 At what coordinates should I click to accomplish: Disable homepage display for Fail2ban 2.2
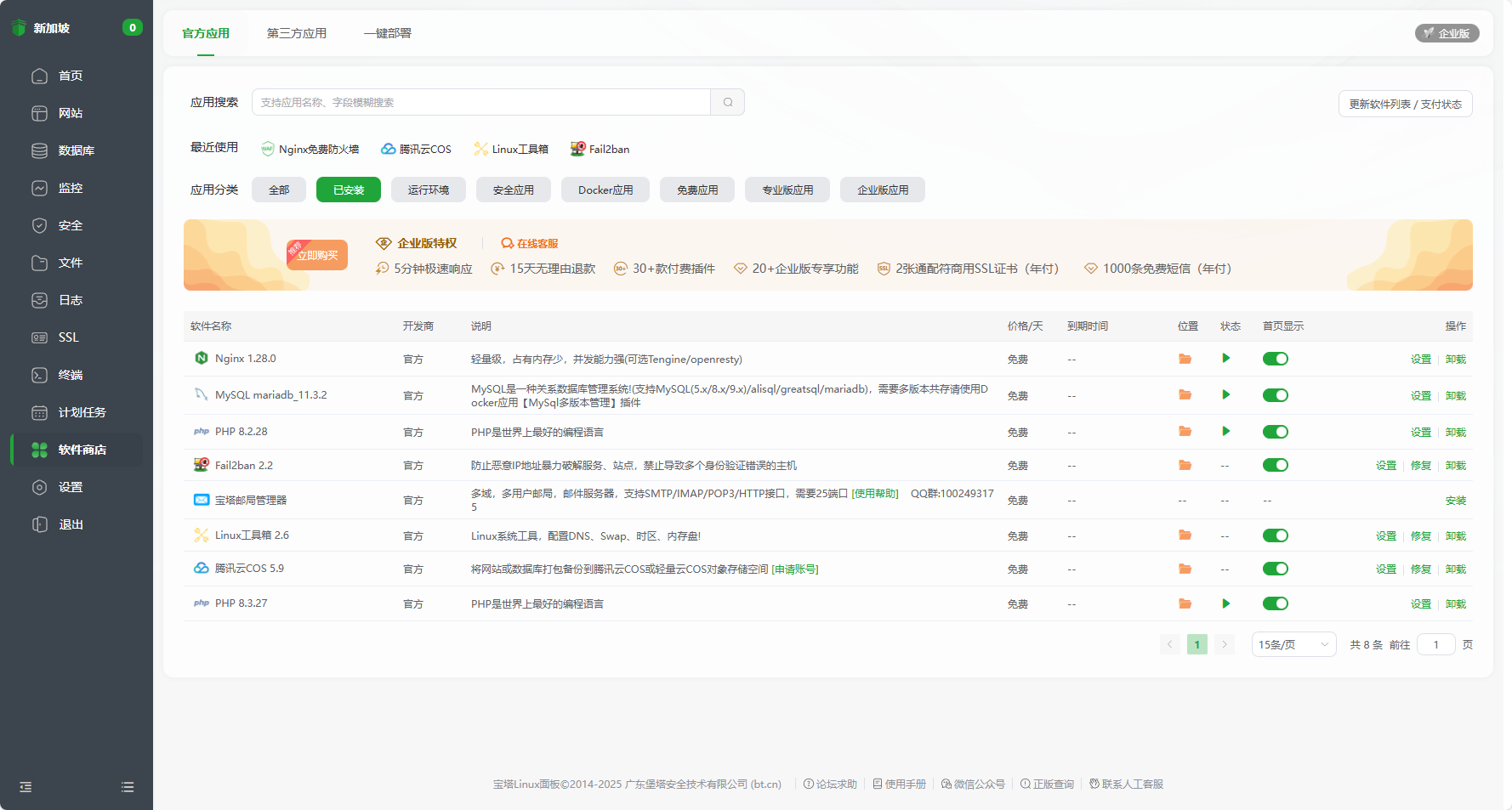(1275, 465)
